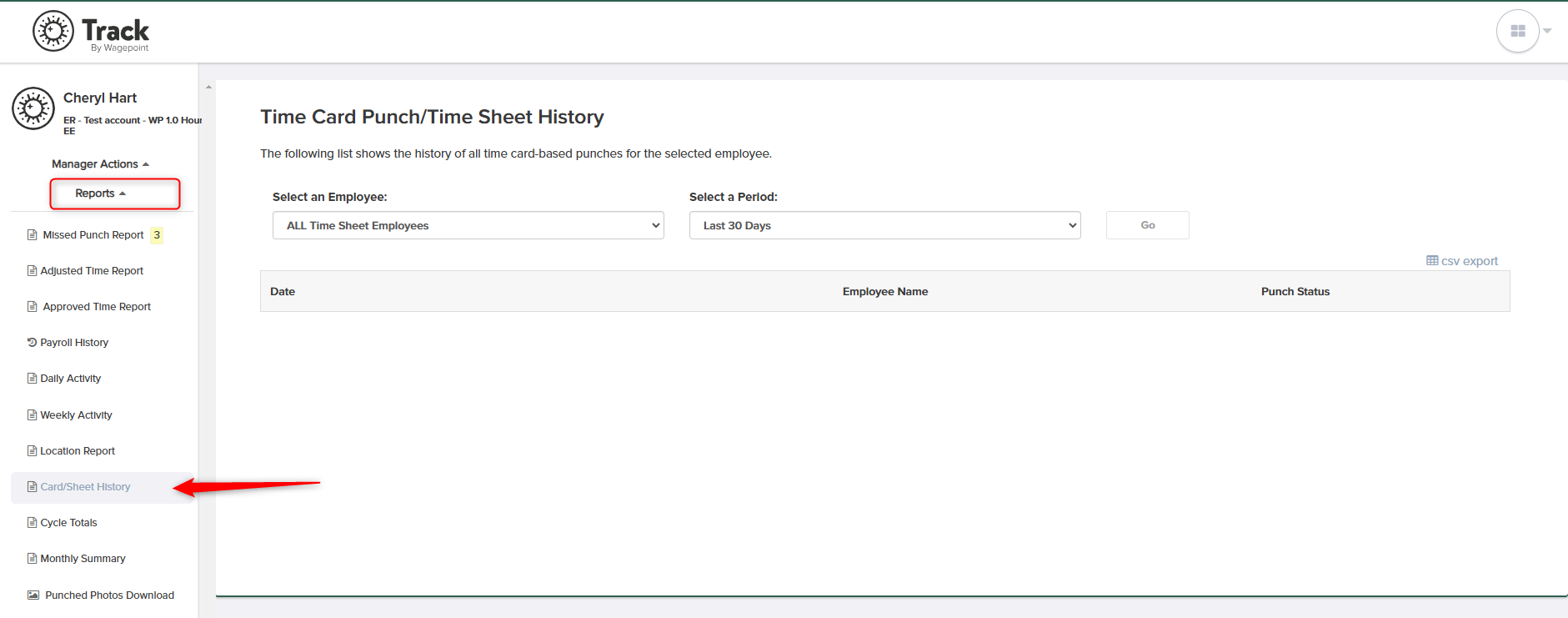Click the Missed Punch Report document icon
This screenshot has height=618, width=1568.
click(x=33, y=235)
